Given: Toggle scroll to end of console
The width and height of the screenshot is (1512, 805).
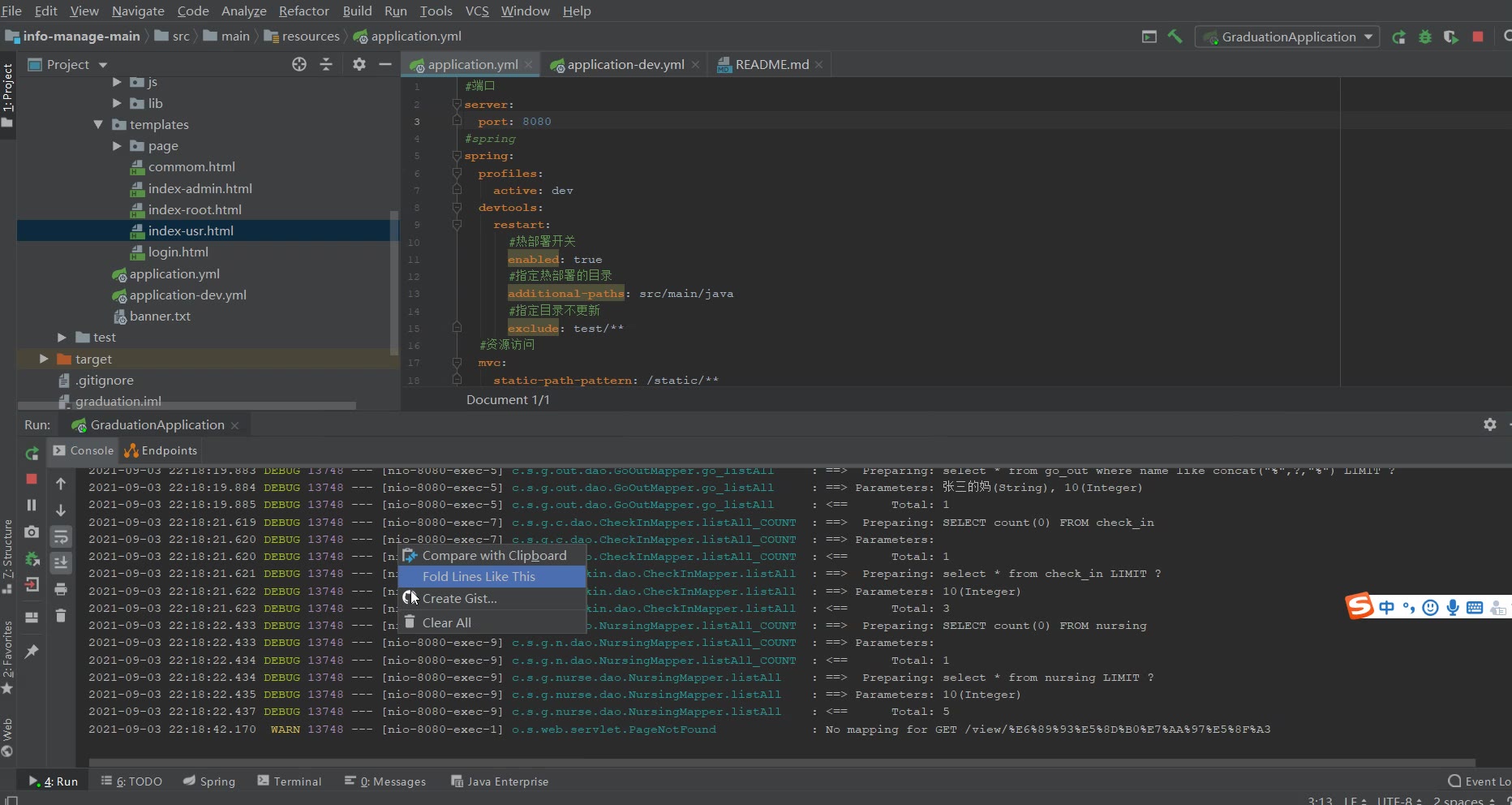Looking at the screenshot, I should point(61,562).
